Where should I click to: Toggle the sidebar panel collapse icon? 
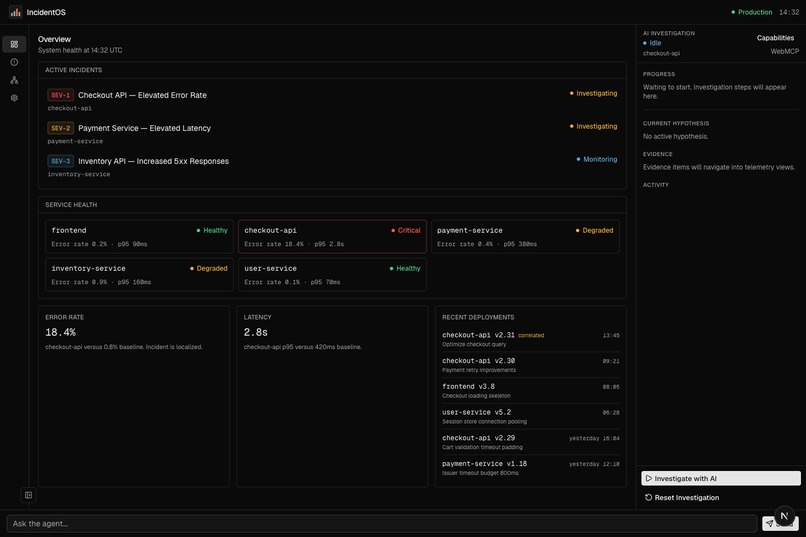29,495
